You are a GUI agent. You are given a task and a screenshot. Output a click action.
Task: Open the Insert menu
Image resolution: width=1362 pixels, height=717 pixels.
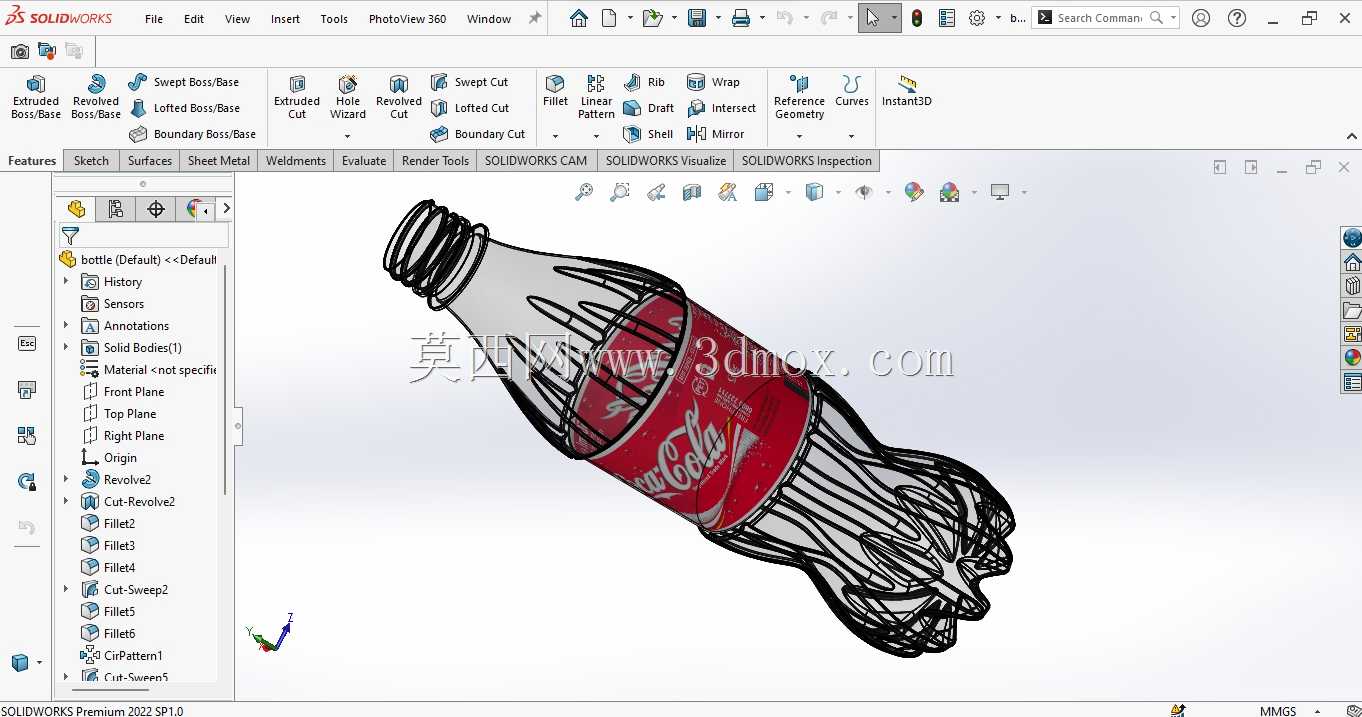285,18
